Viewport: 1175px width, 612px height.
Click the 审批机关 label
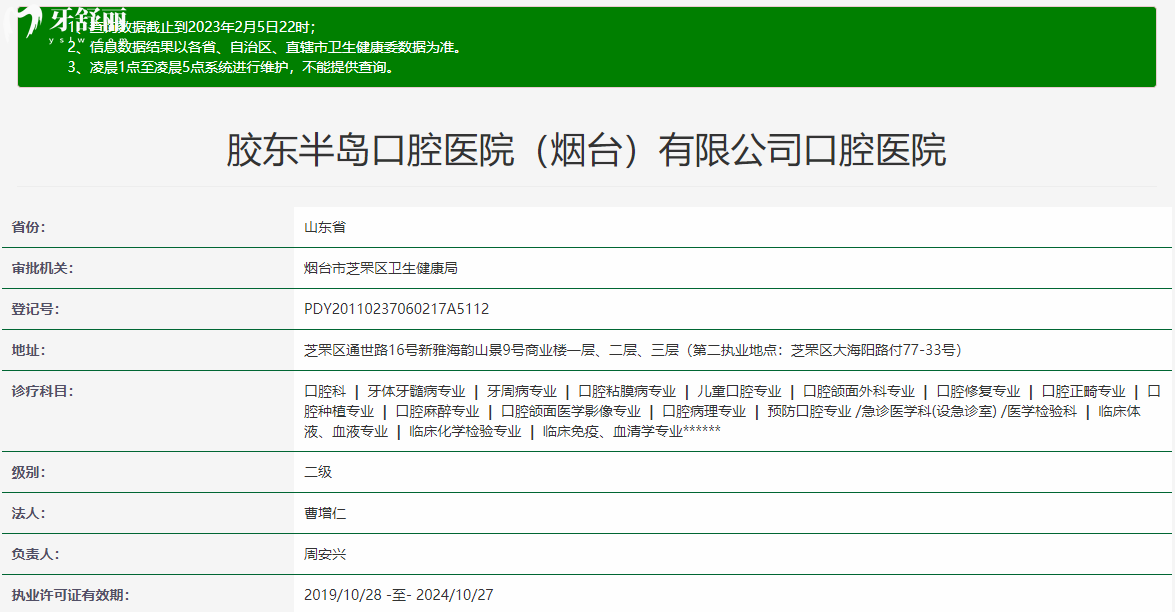click(x=42, y=268)
